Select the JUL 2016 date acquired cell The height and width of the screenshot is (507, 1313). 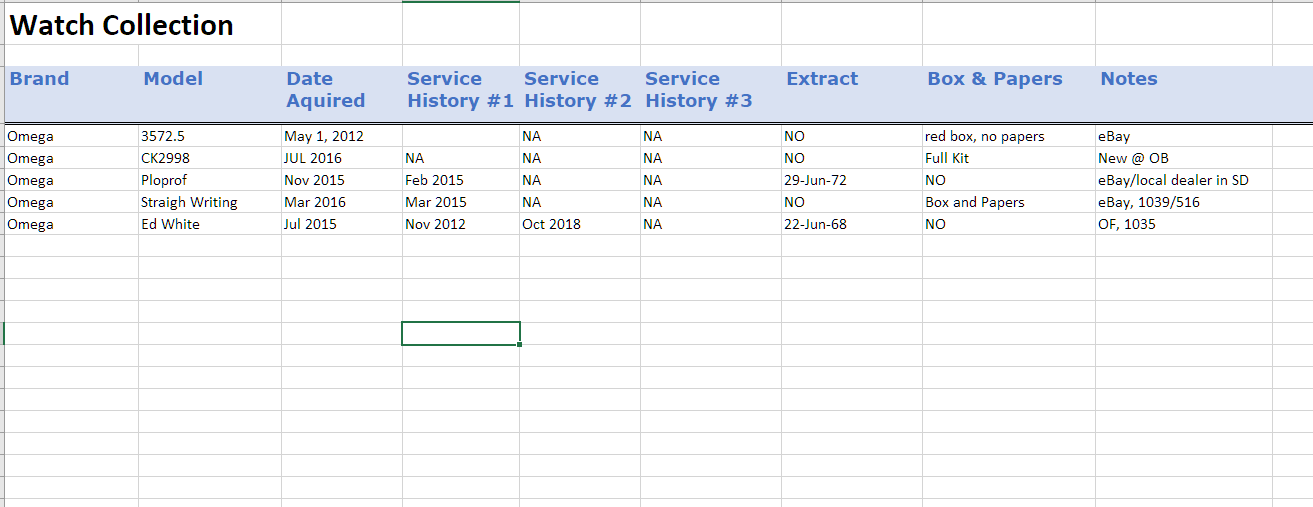pyautogui.click(x=313, y=159)
